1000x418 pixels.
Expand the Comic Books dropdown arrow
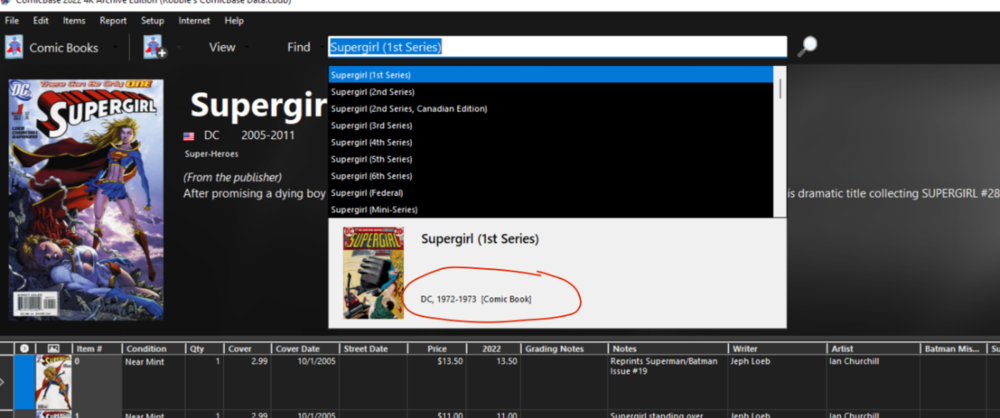tap(115, 47)
